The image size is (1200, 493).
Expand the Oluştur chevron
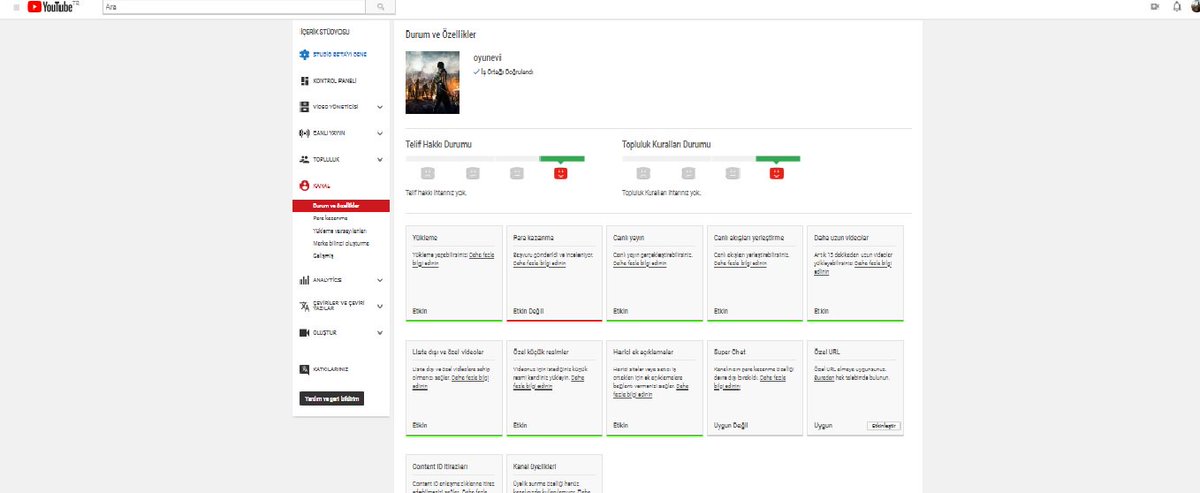[x=380, y=332]
